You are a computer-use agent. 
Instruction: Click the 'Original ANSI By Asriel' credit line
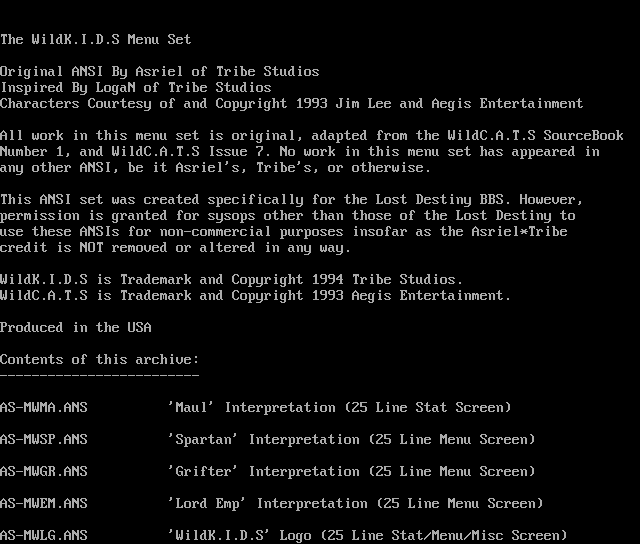[x=160, y=72]
